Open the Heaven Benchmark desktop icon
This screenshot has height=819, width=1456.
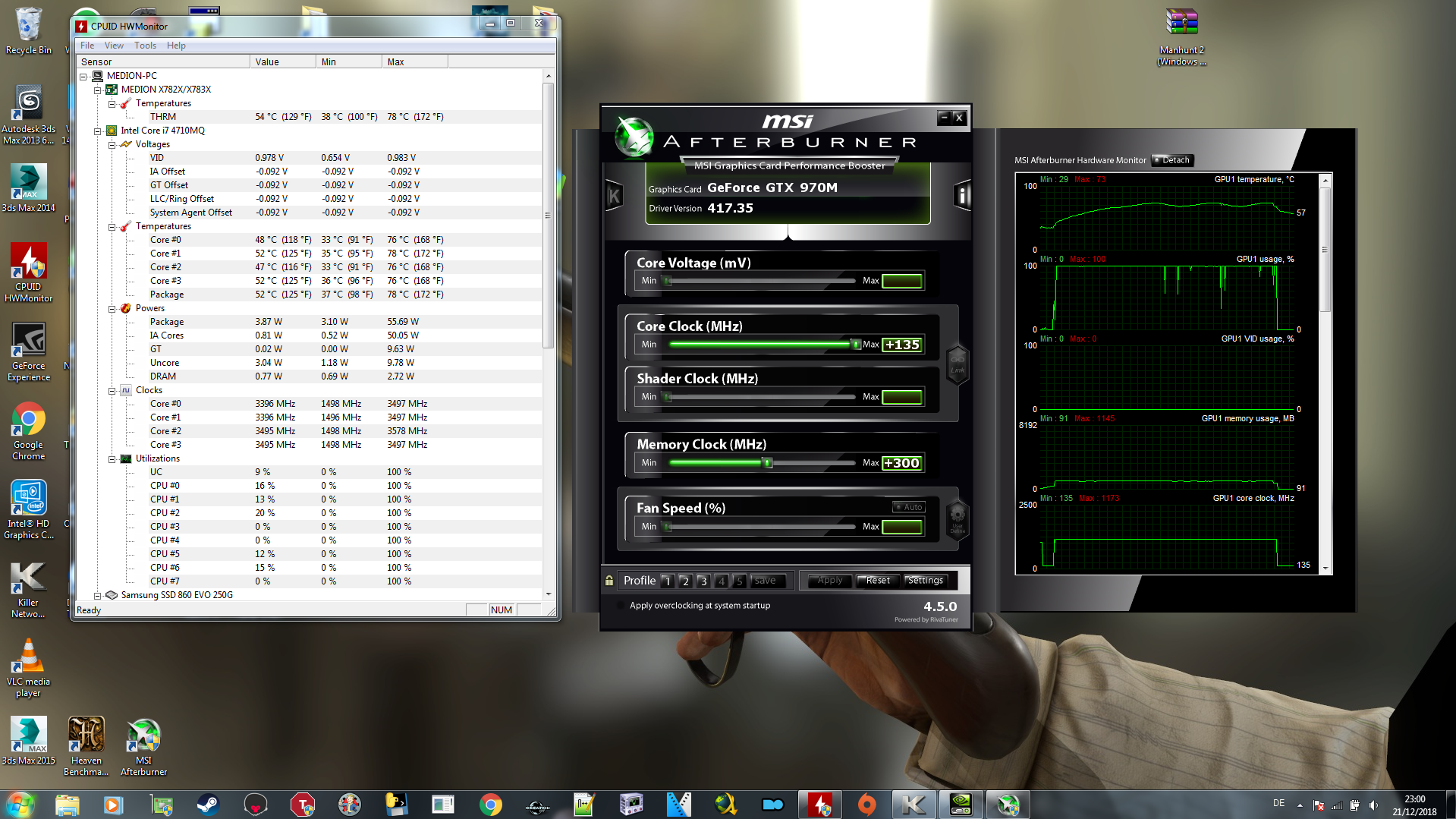86,747
